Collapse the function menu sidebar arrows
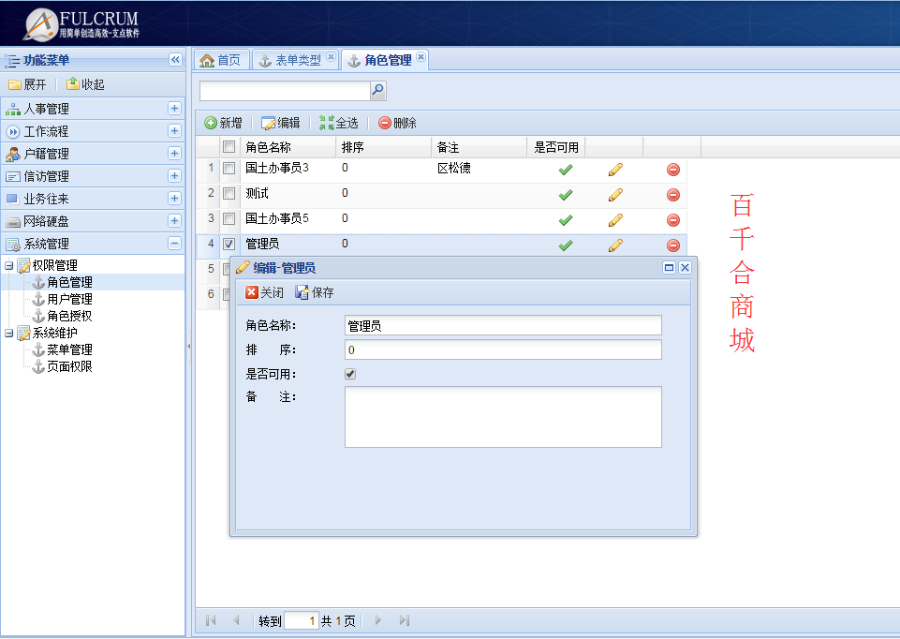 [176, 60]
